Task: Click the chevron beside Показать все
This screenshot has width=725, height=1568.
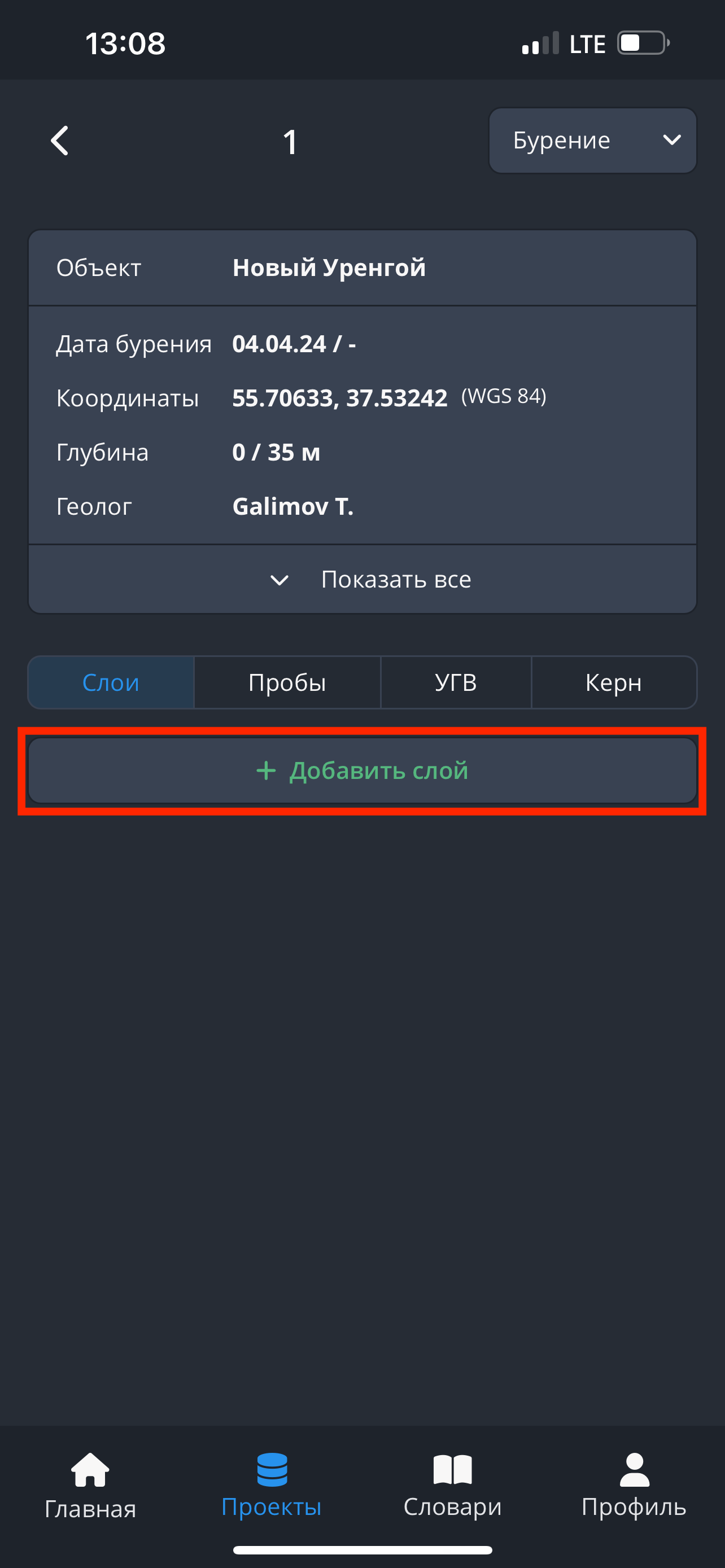Action: (x=279, y=580)
